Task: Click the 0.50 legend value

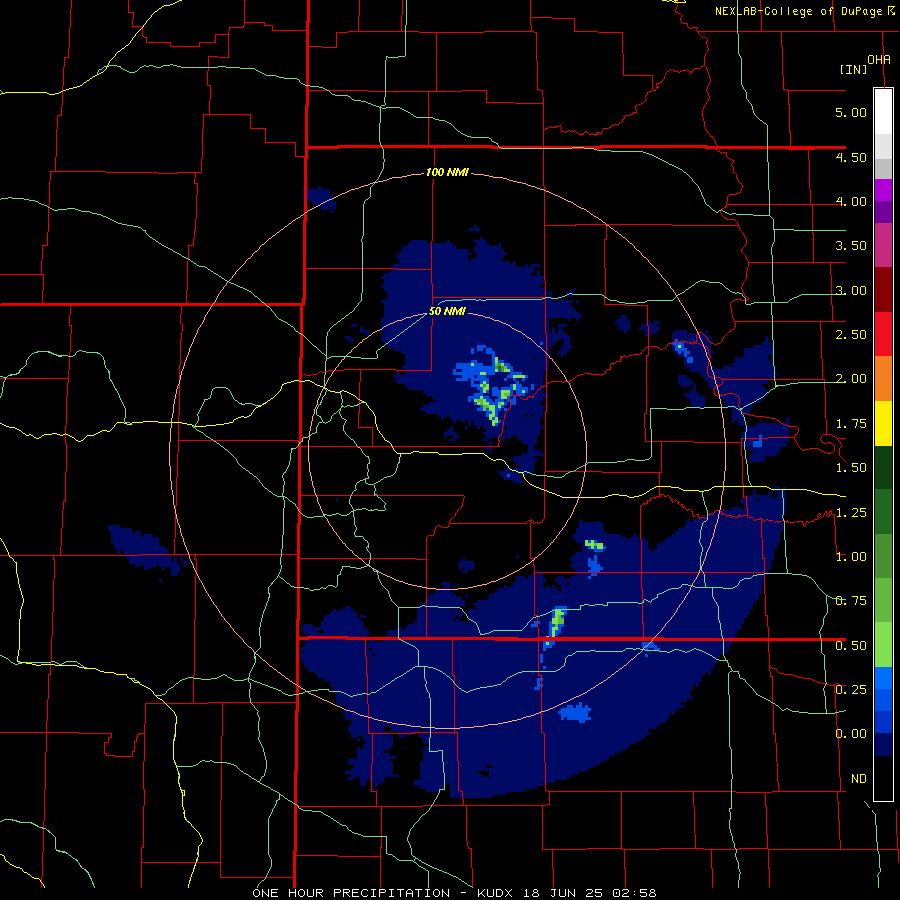Action: [x=851, y=646]
